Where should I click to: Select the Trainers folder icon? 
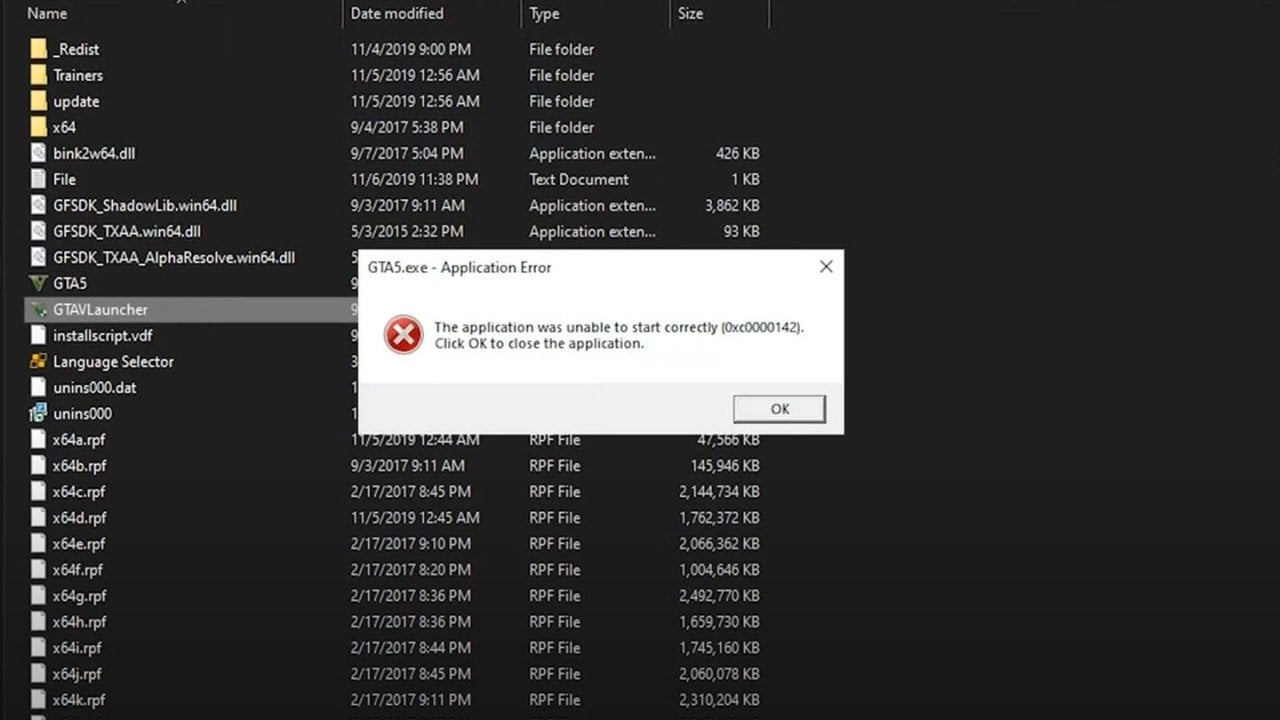(x=39, y=76)
